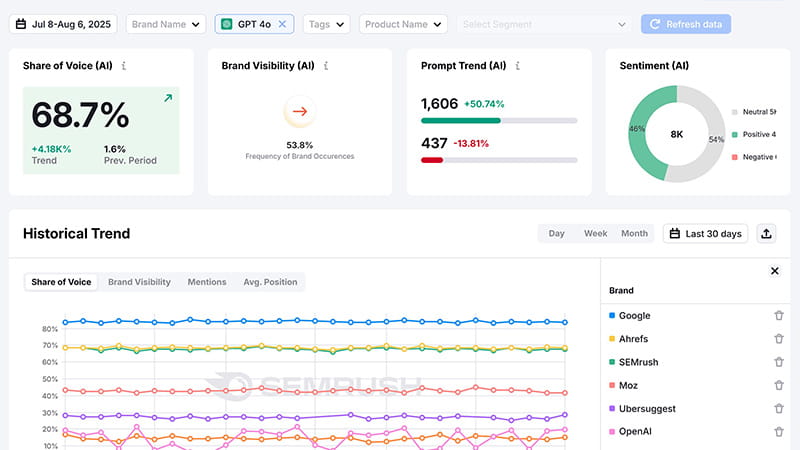
Task: Click the 8K donut center label
Action: click(x=677, y=135)
